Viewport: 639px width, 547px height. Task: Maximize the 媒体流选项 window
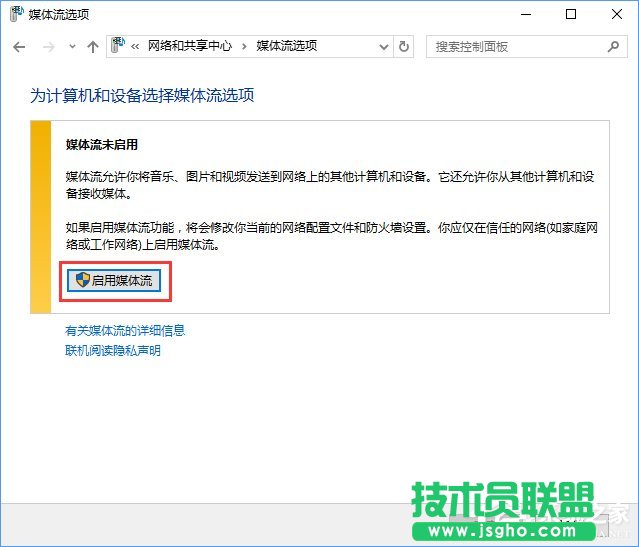point(571,14)
